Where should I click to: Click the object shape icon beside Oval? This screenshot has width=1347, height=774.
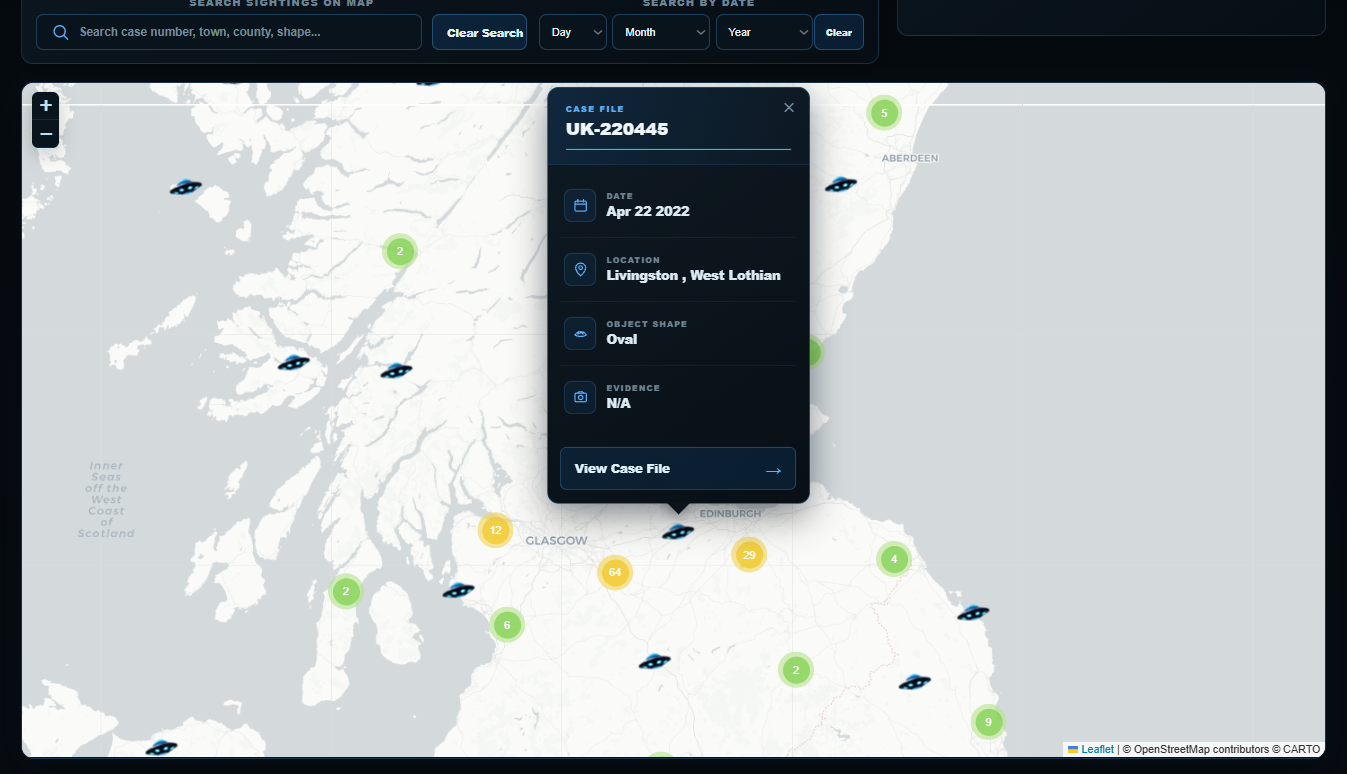click(580, 333)
